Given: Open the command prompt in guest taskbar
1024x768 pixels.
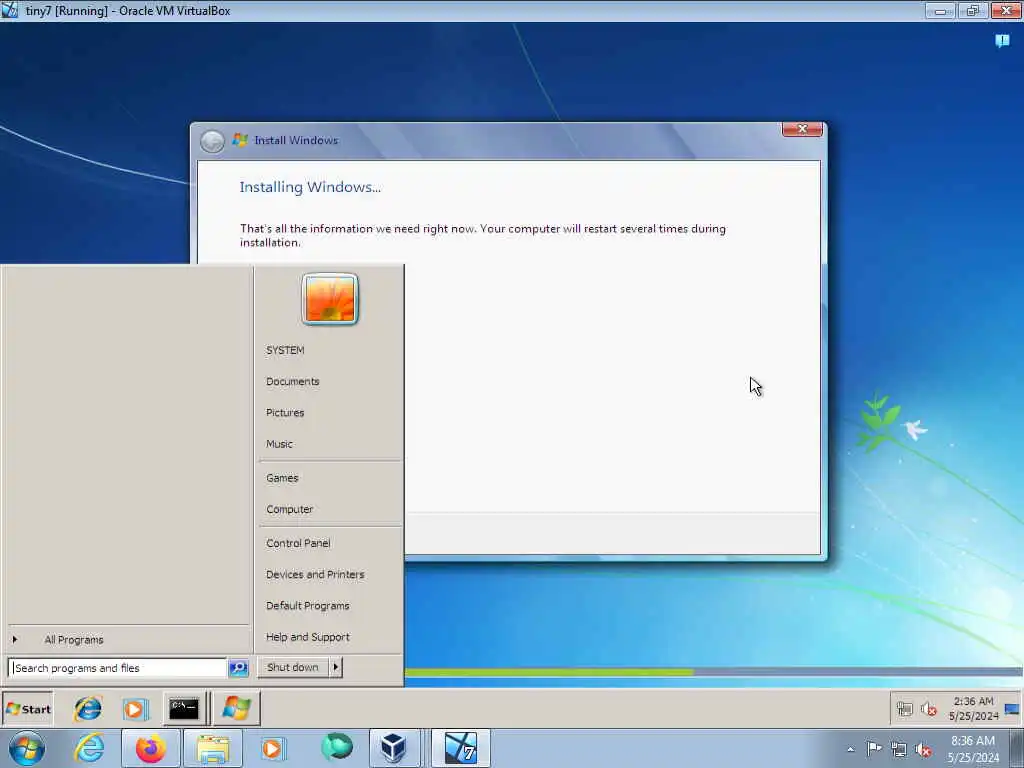Looking at the screenshot, I should coord(184,709).
